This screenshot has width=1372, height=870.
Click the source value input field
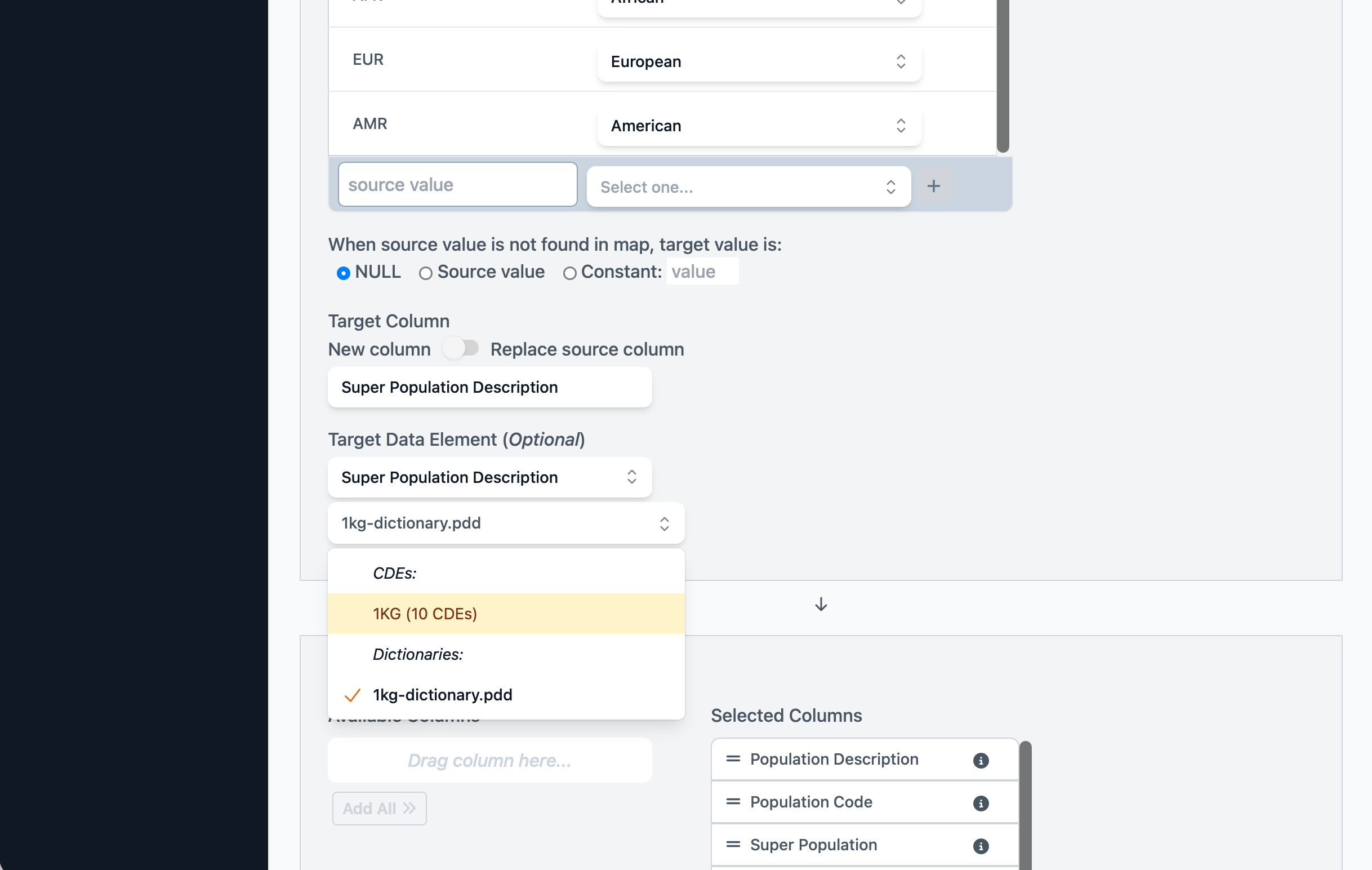(x=456, y=184)
